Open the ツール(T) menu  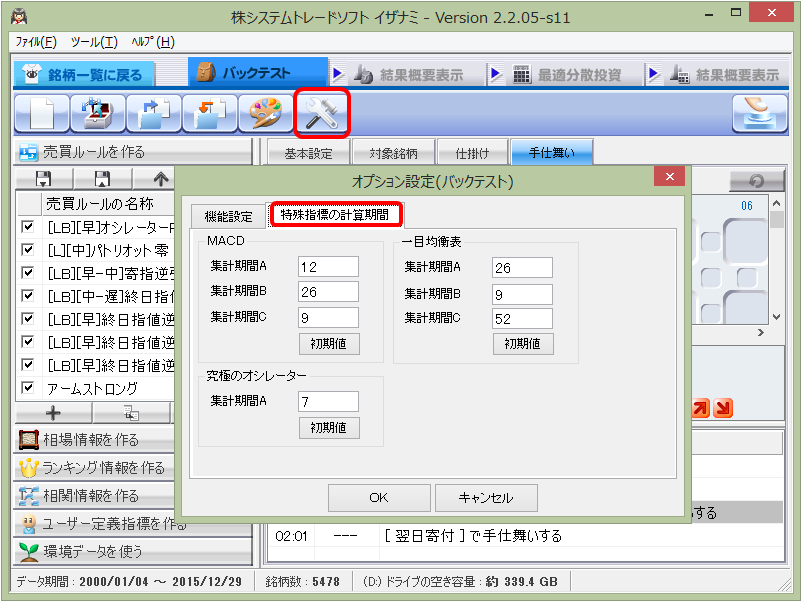pyautogui.click(x=94, y=41)
